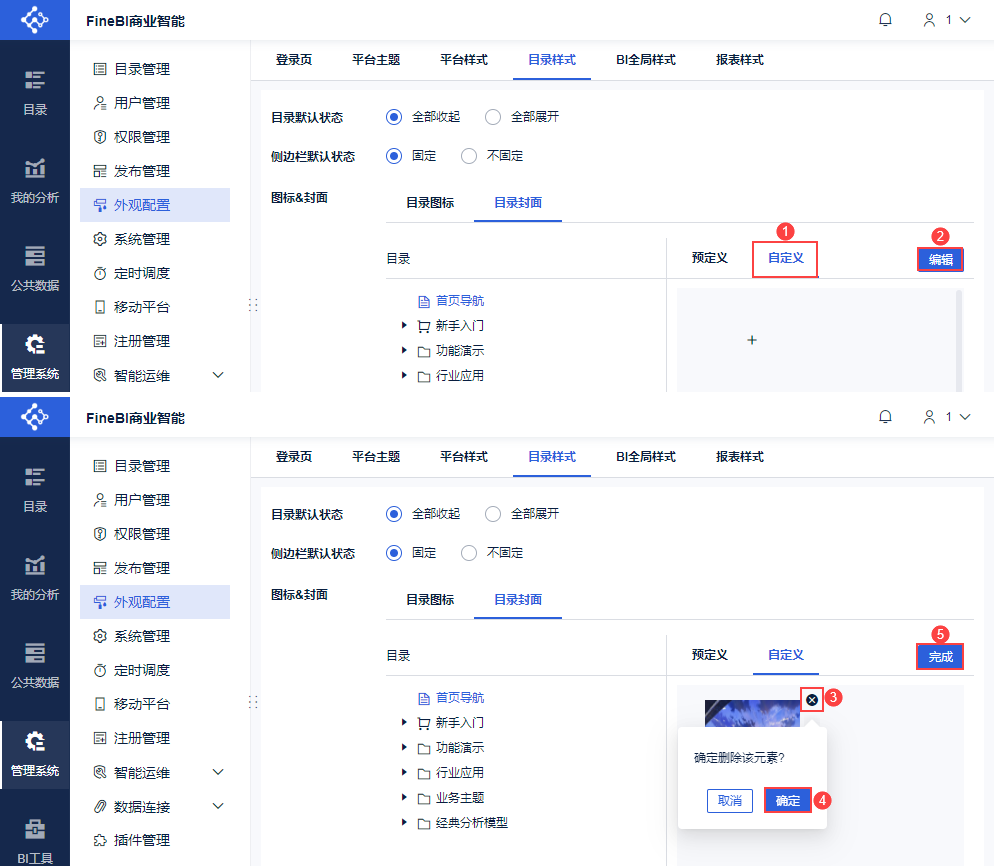Click 目录 sidebar icon in top screenshot
Viewport: 994px width, 866px height.
coord(35,93)
